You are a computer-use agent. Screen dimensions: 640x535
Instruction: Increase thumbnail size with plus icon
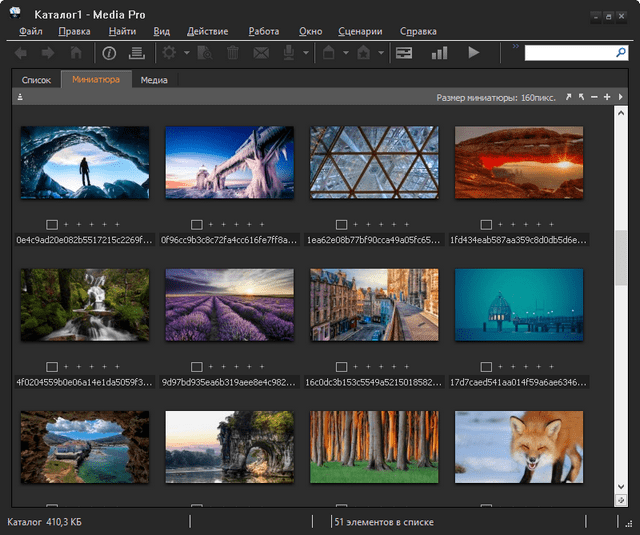[607, 97]
